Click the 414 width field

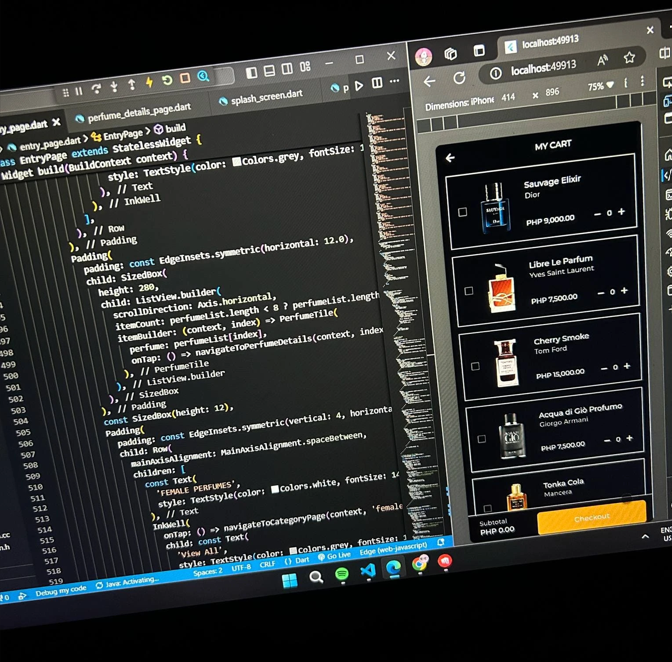[508, 97]
